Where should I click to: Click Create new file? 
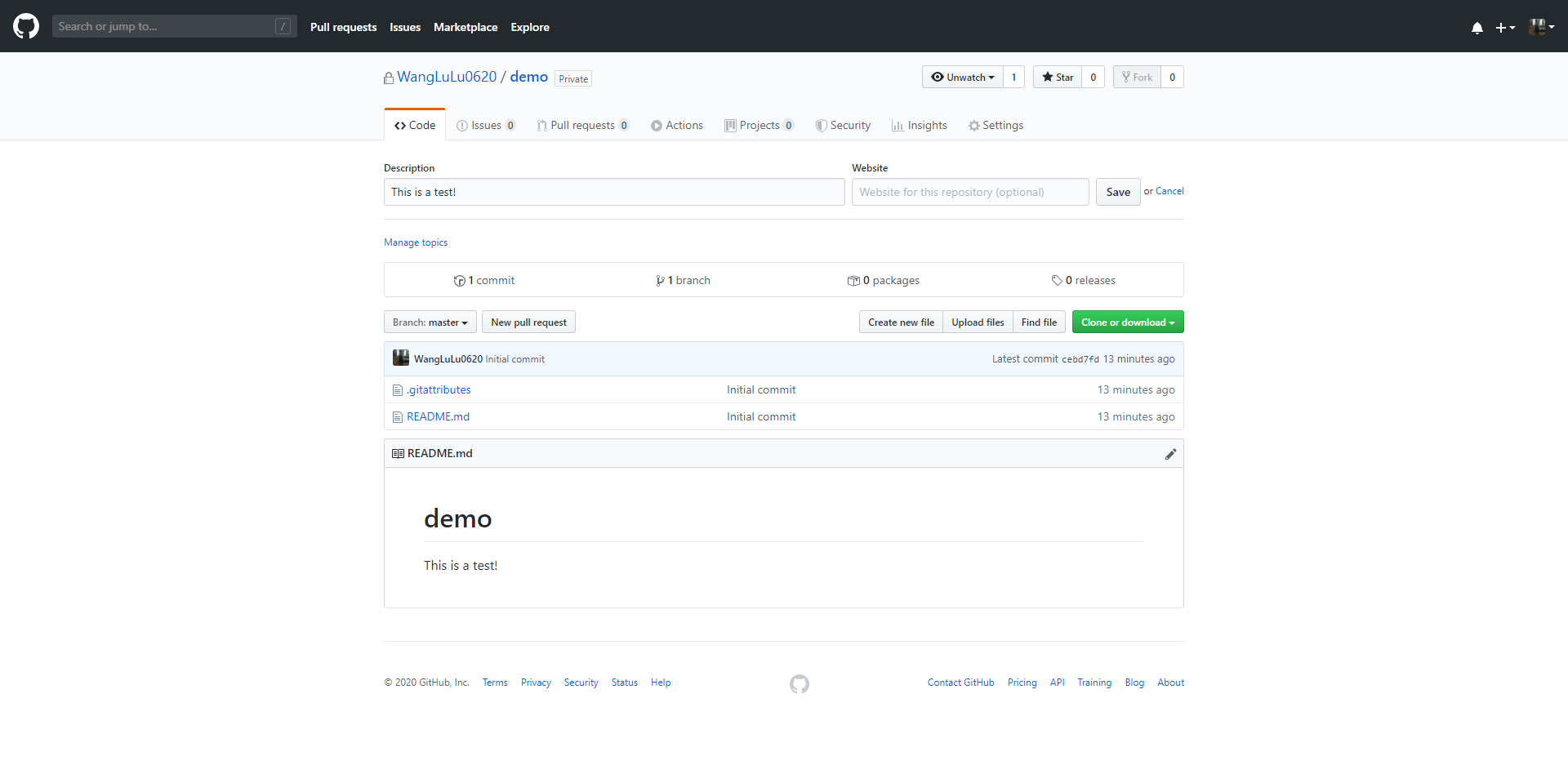tap(901, 322)
